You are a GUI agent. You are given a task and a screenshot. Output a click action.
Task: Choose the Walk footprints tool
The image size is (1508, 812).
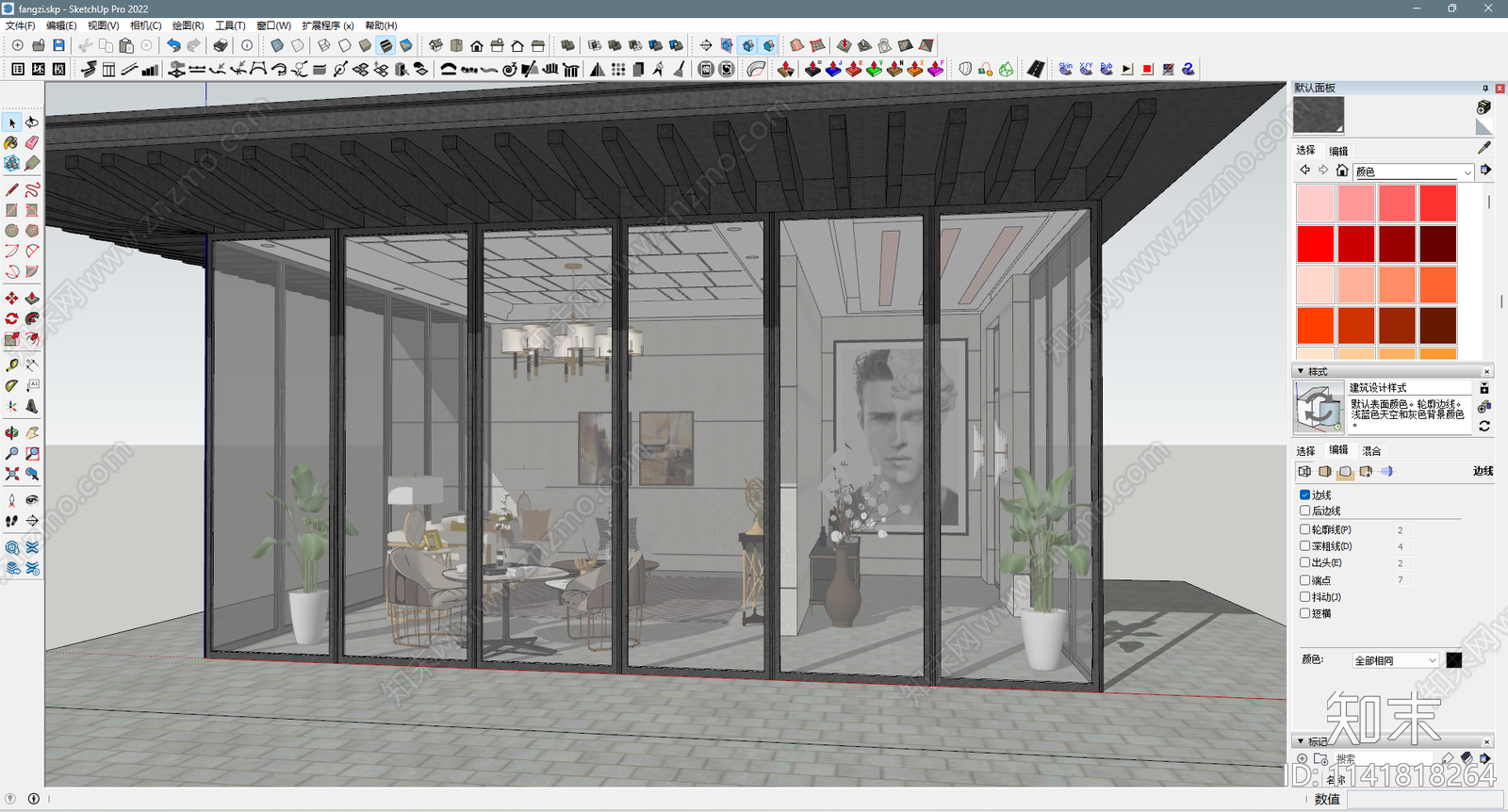(x=12, y=520)
